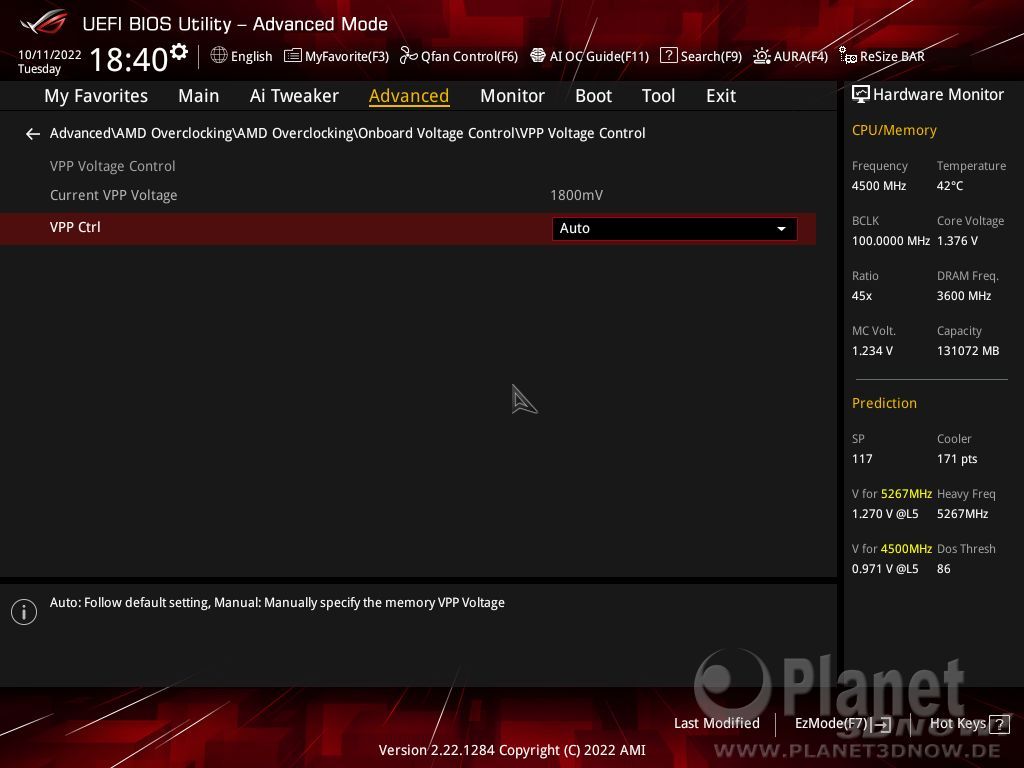This screenshot has width=1024, height=768.
Task: Open the VPP Ctrl Auto dropdown
Action: (x=674, y=229)
